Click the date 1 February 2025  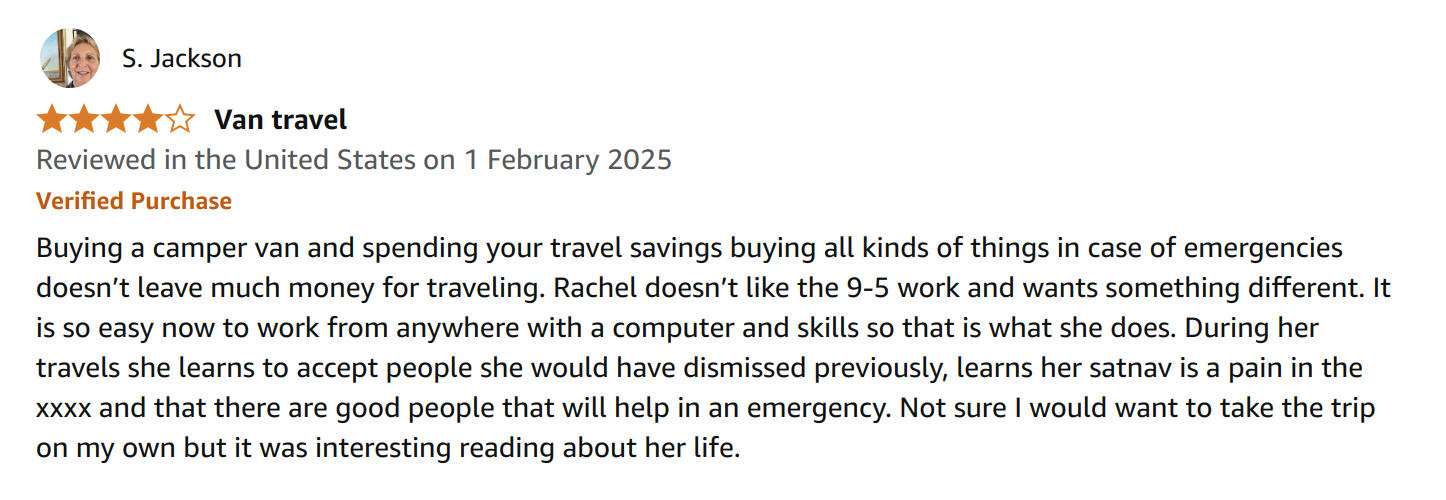568,160
